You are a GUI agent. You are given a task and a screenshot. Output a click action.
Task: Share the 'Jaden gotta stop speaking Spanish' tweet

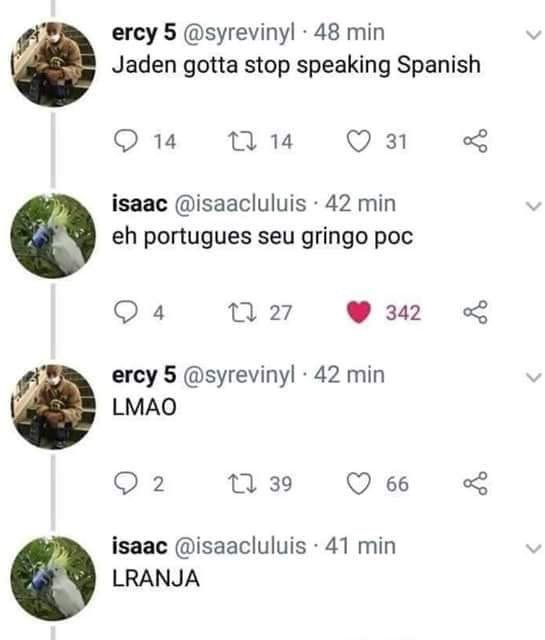475,141
